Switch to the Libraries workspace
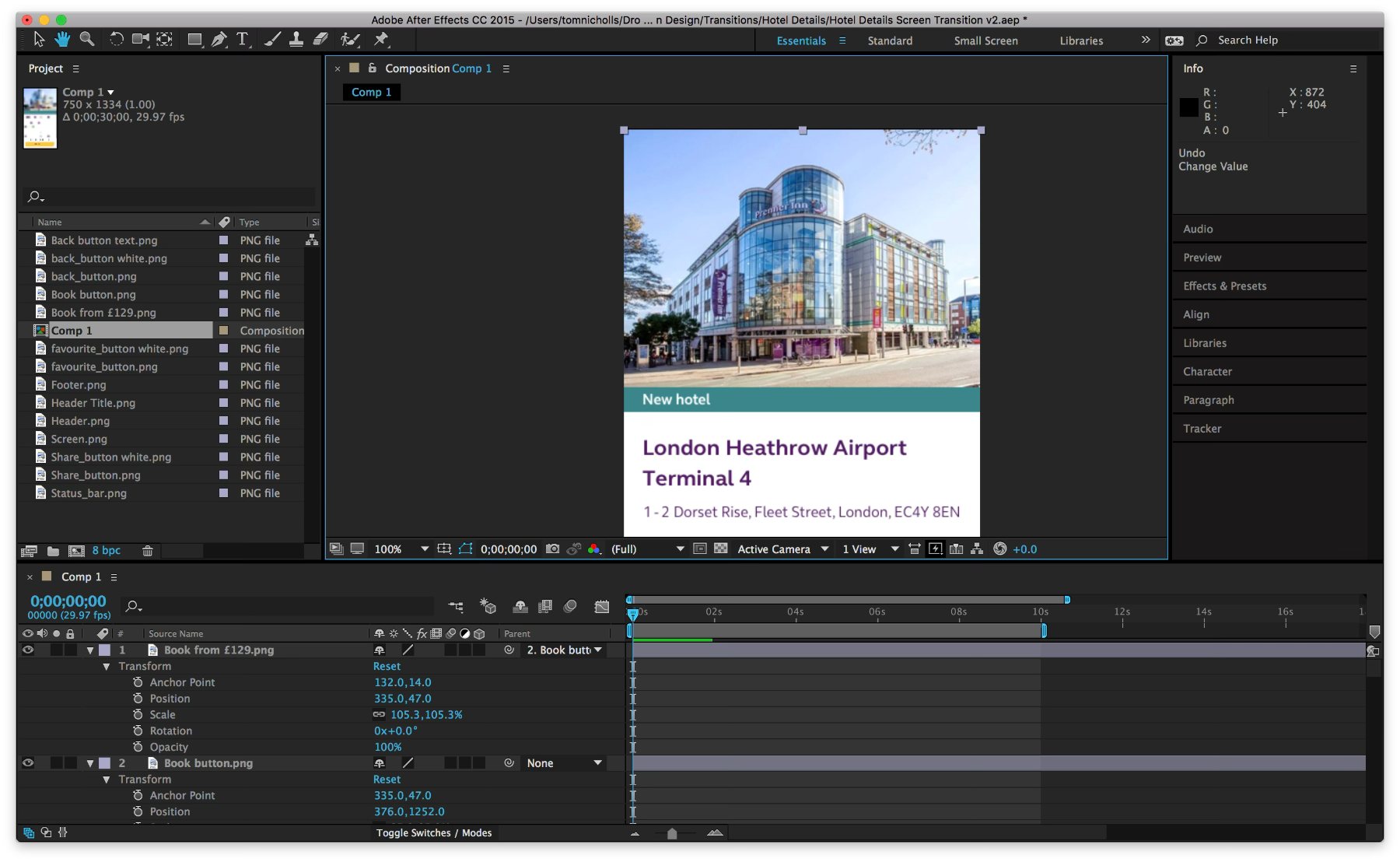1400x862 pixels. click(1081, 40)
